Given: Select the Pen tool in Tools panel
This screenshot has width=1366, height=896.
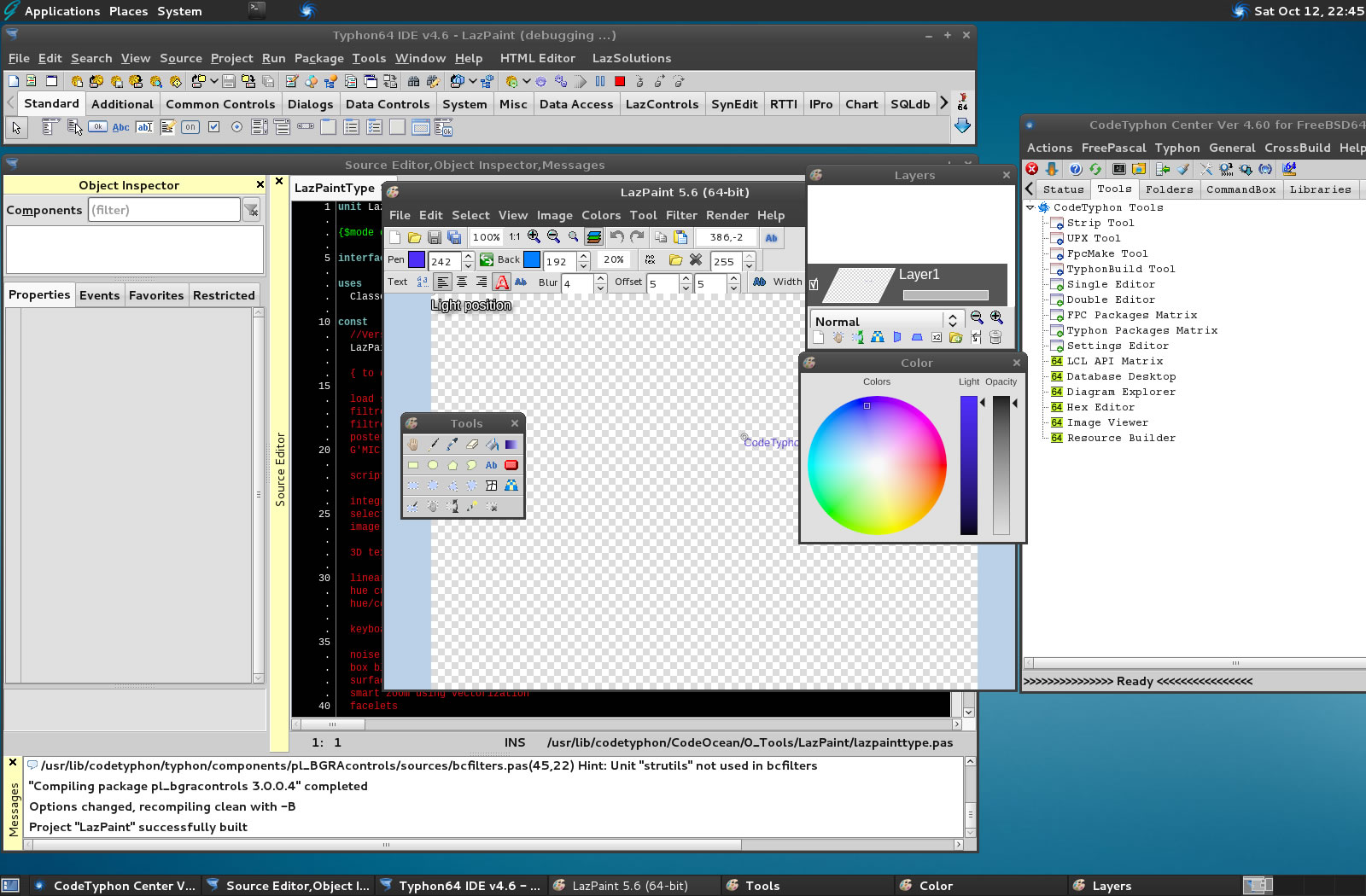Looking at the screenshot, I should point(433,445).
